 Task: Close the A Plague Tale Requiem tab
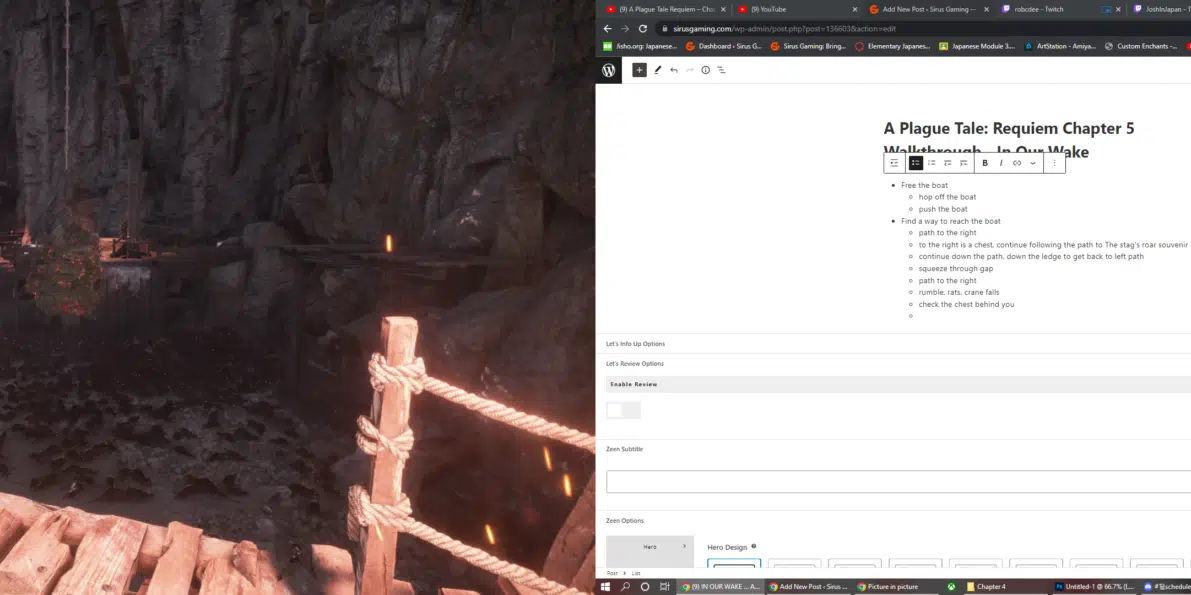click(723, 9)
